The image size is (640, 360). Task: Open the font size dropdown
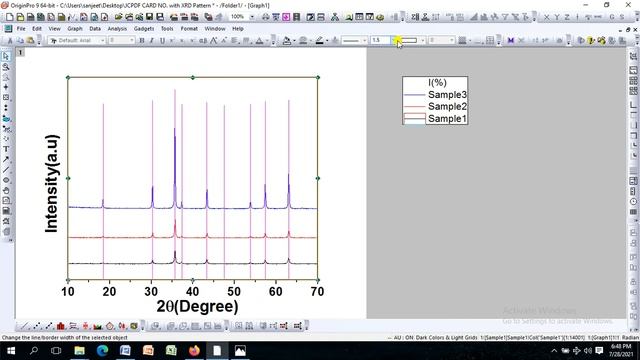click(132, 40)
